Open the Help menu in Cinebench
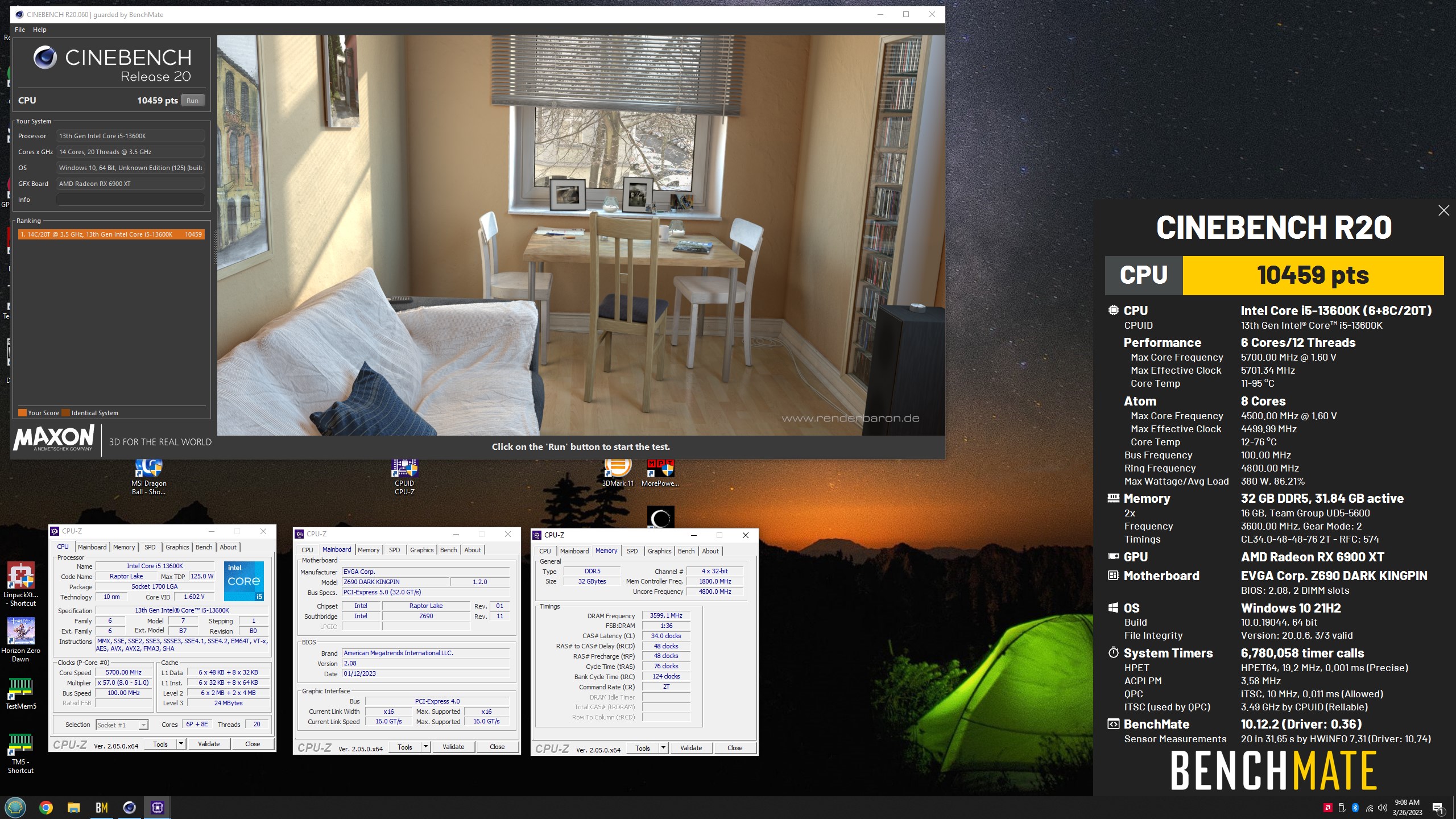1456x819 pixels. point(40,30)
